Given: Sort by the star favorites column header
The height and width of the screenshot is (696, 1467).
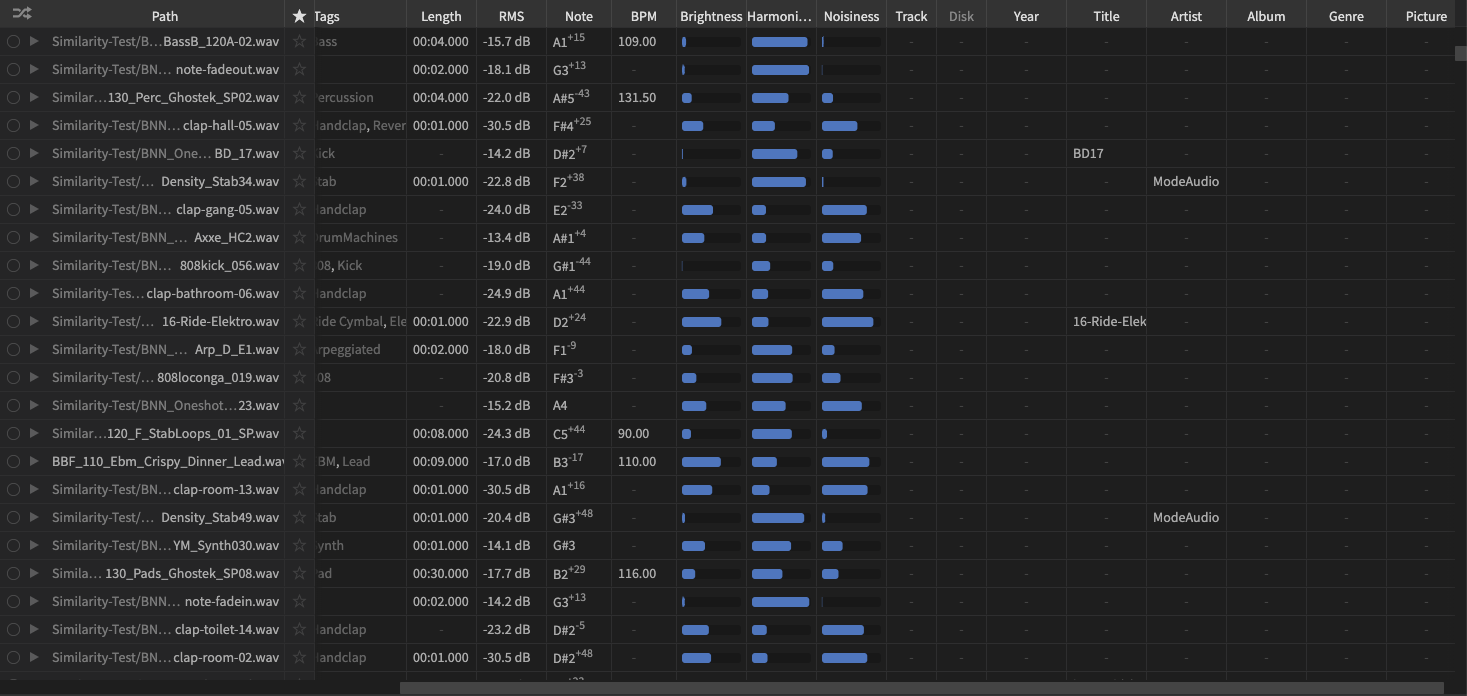Looking at the screenshot, I should (299, 16).
